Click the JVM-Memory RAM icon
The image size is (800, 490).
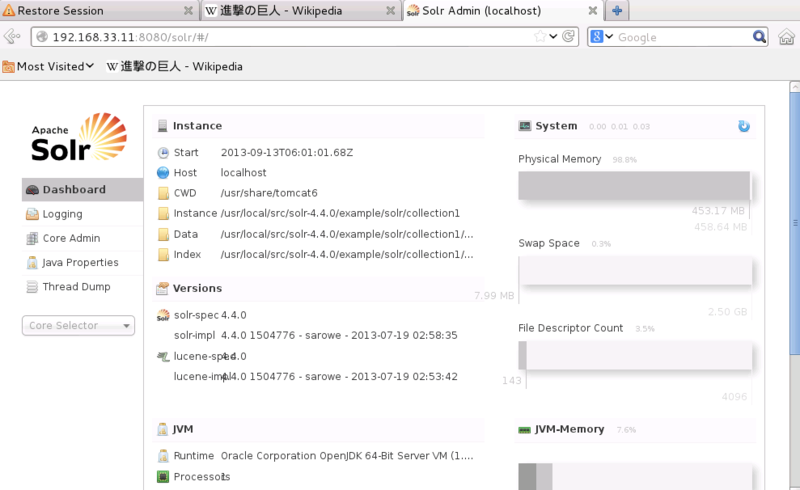coord(524,430)
